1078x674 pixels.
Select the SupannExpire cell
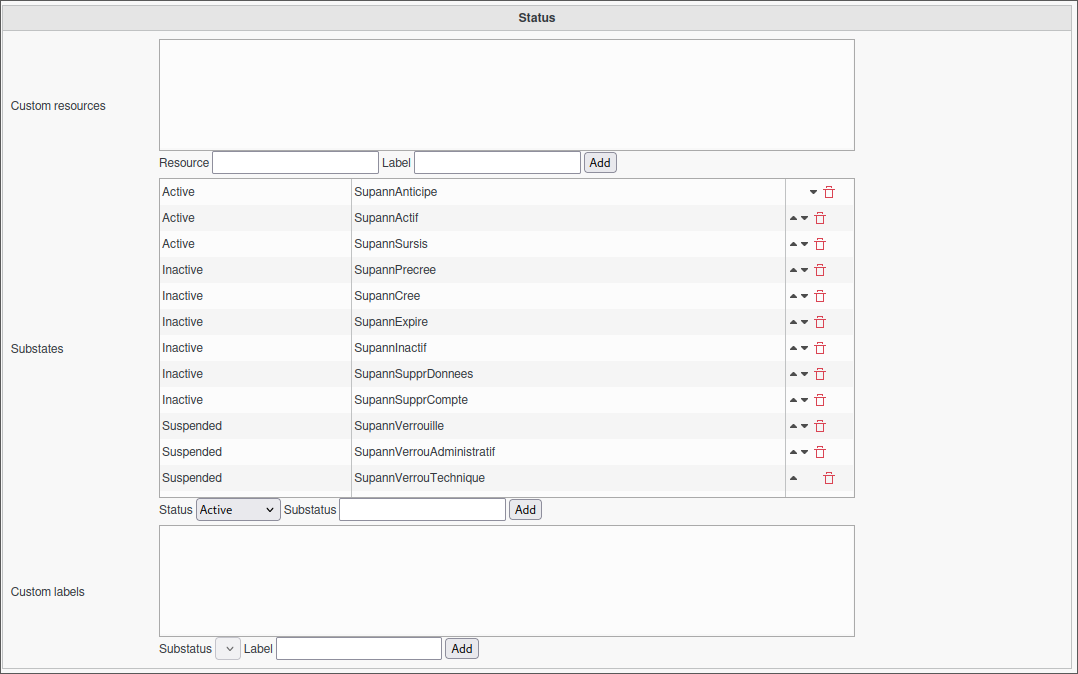pos(568,322)
